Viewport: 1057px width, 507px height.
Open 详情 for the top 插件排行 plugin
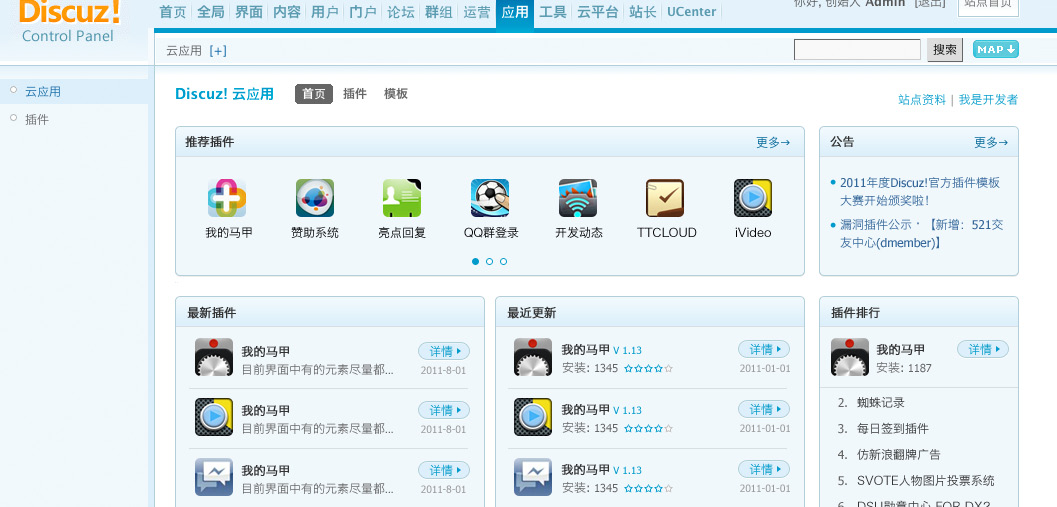(983, 349)
